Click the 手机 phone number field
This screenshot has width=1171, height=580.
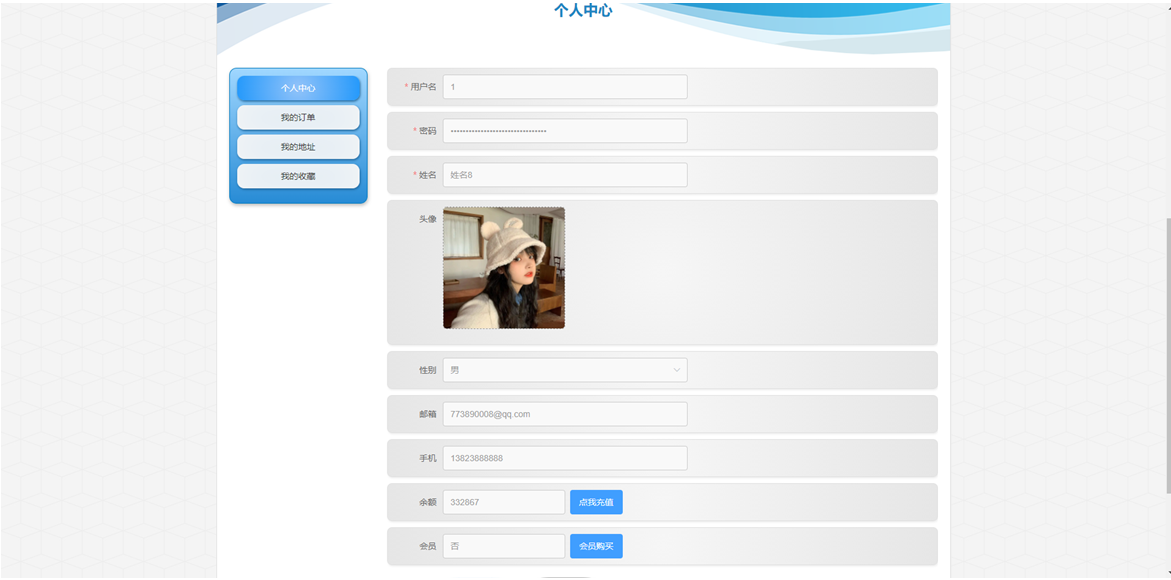pos(565,458)
